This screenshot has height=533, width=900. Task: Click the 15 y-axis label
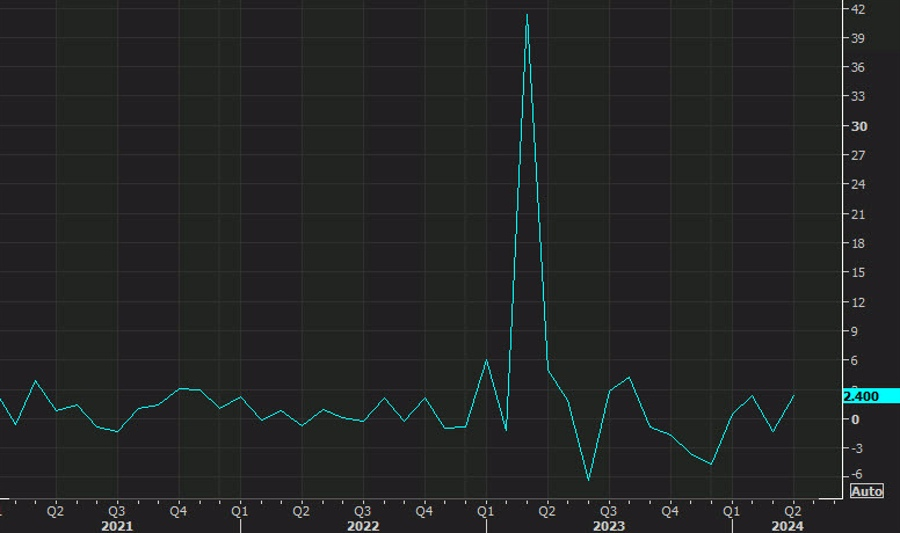tap(858, 273)
